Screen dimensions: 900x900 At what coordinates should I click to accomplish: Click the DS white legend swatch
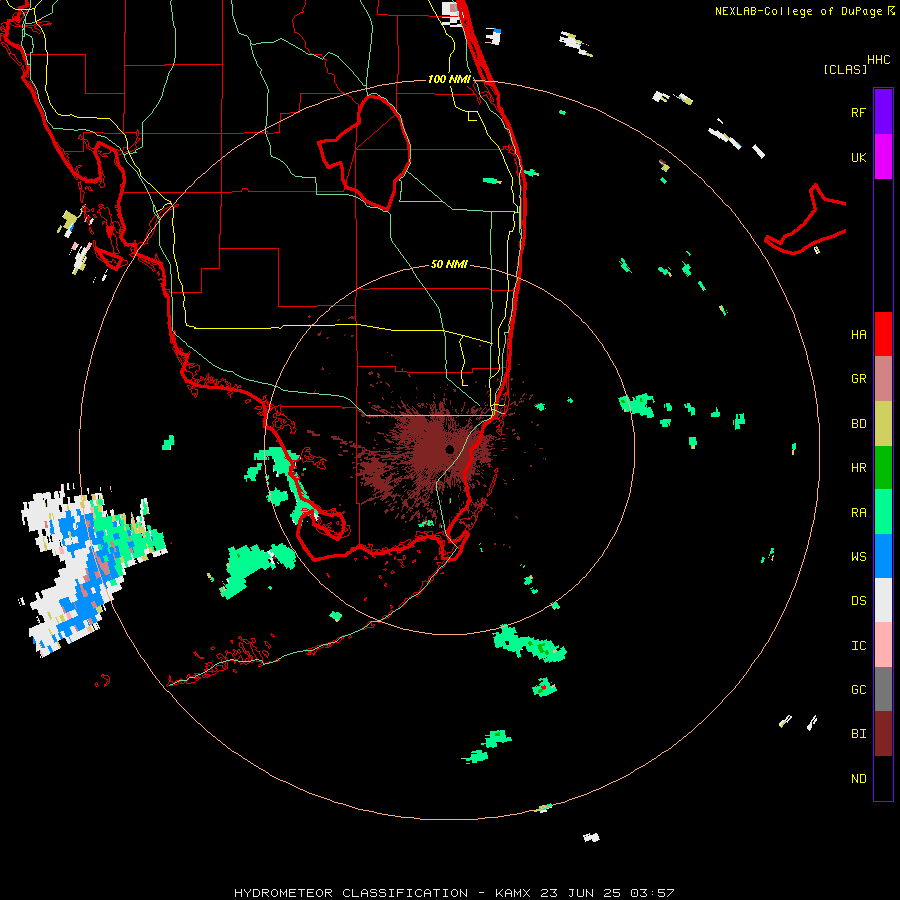point(883,600)
